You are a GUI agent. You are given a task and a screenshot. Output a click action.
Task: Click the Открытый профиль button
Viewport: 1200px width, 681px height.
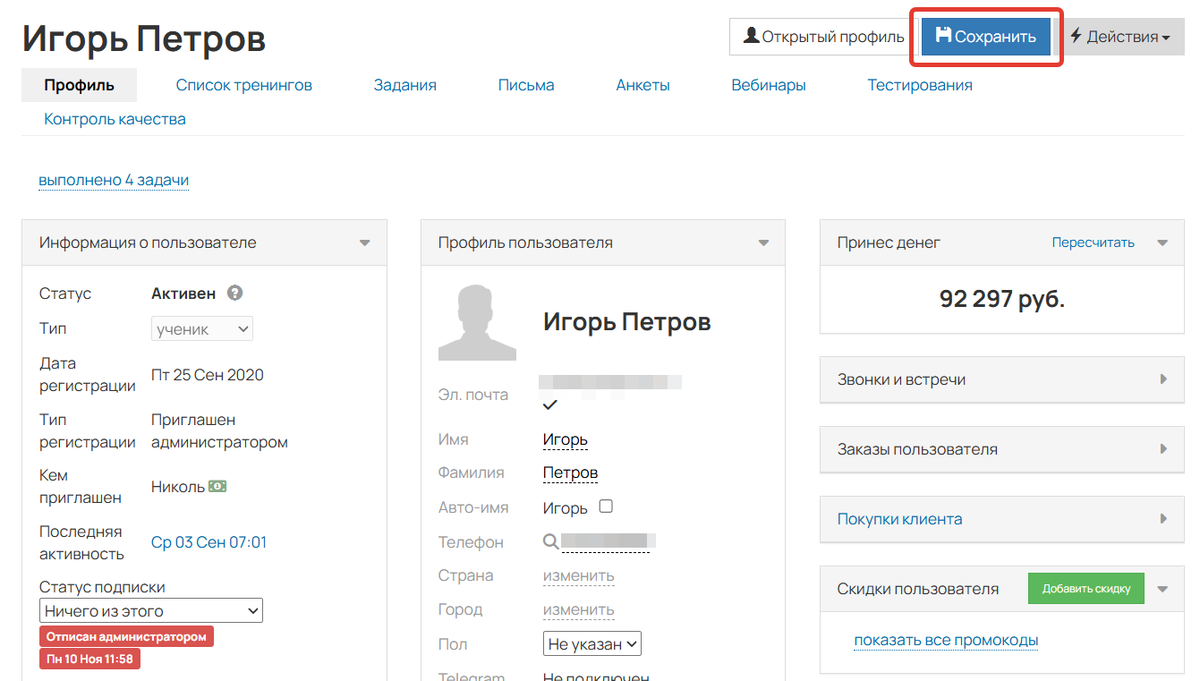pos(823,37)
